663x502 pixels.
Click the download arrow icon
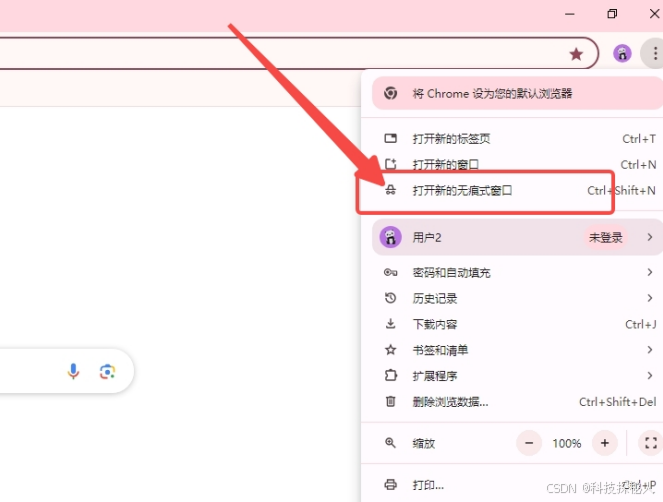(390, 324)
